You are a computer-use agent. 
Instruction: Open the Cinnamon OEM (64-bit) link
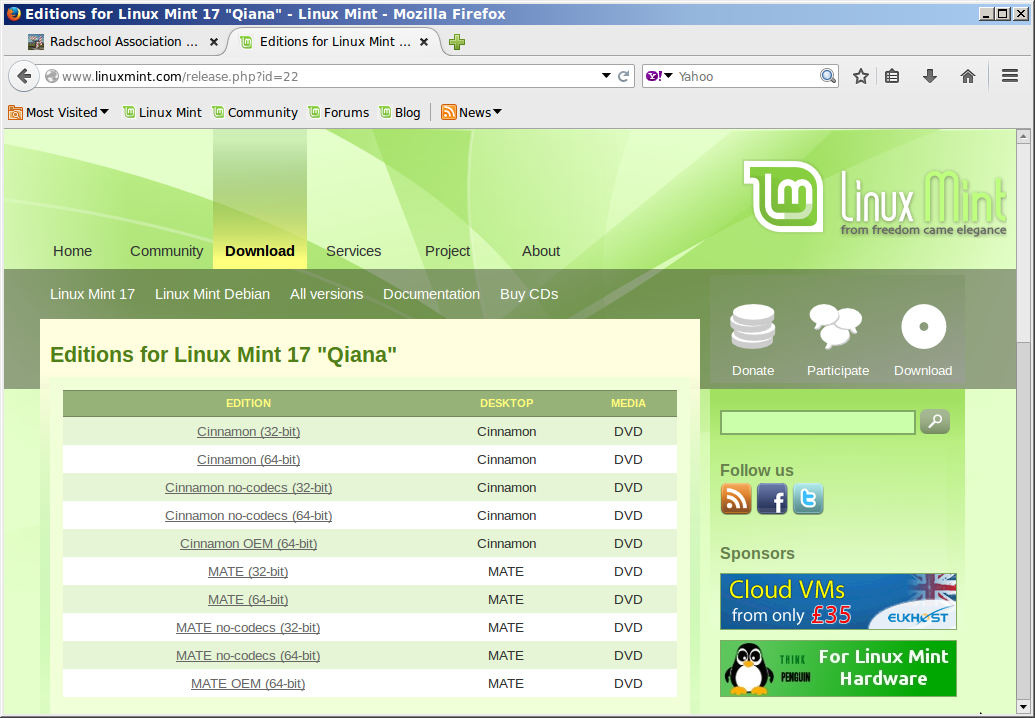click(248, 544)
